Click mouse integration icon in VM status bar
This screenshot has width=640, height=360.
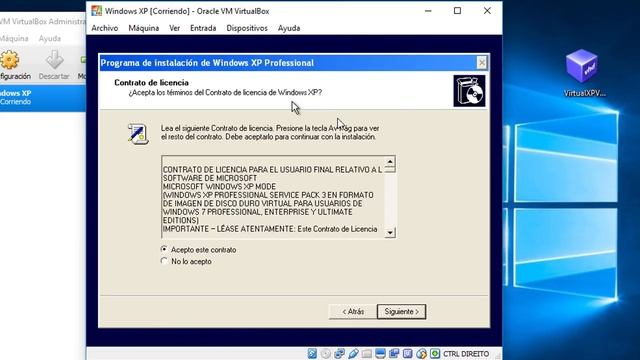pos(422,353)
